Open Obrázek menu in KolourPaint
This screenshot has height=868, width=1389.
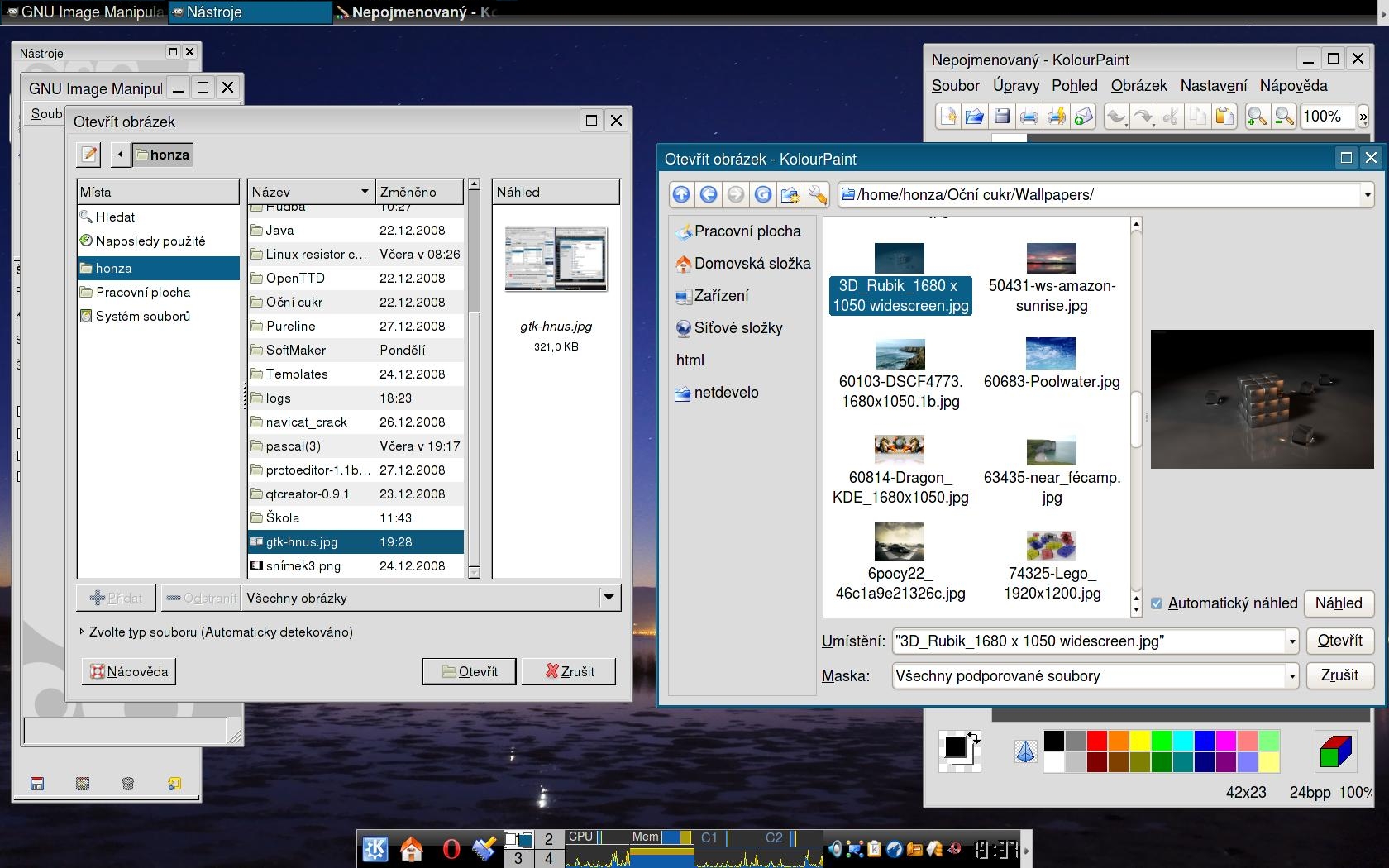click(1138, 85)
